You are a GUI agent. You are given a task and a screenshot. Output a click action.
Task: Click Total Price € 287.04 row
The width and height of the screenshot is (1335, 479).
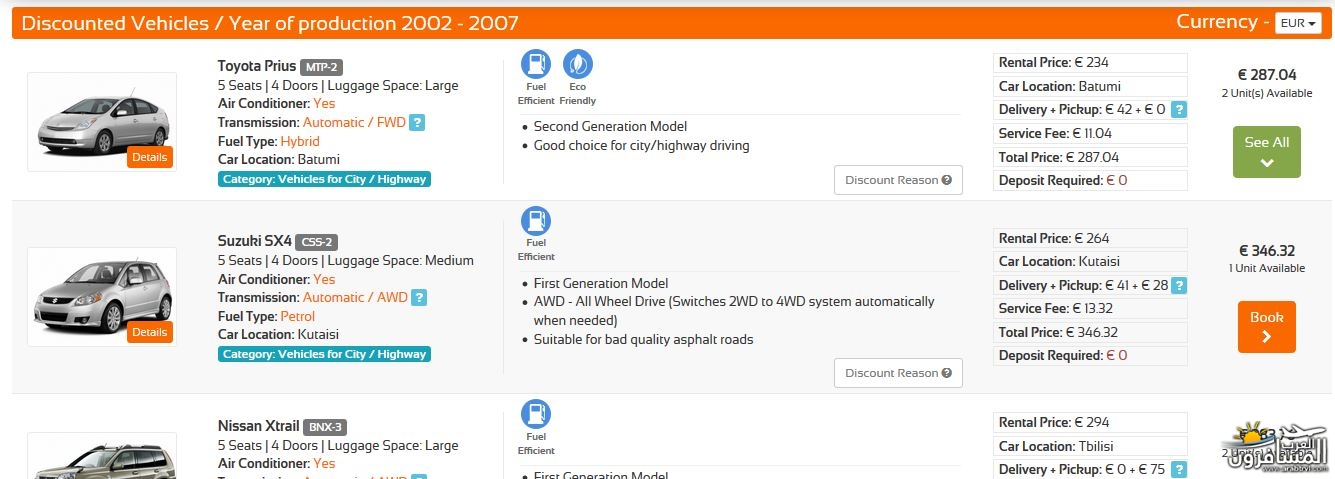tap(1090, 157)
